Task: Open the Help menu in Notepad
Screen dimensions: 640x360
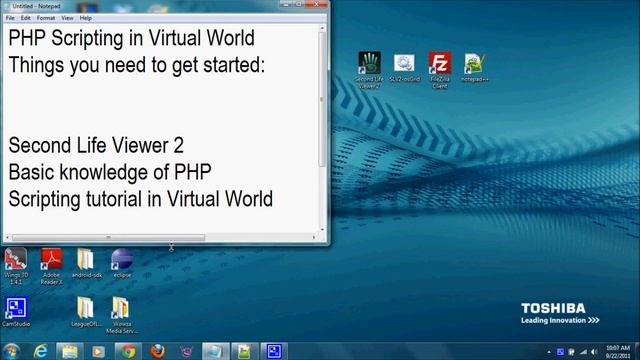Action: point(85,18)
